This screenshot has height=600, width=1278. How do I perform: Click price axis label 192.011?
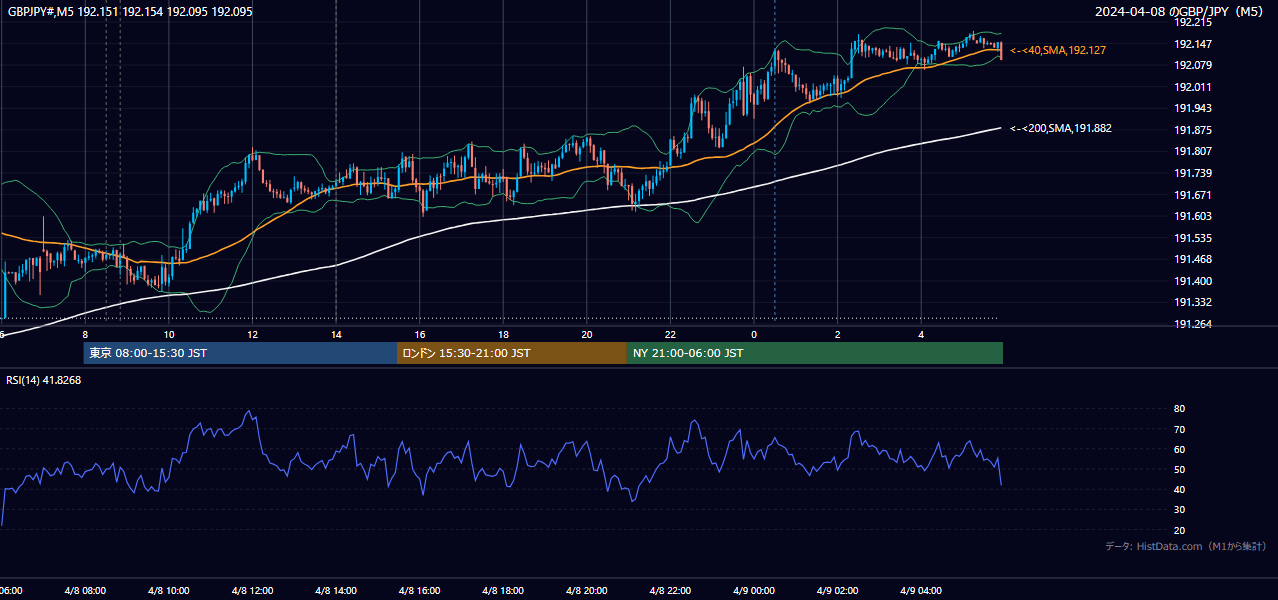click(x=1192, y=87)
